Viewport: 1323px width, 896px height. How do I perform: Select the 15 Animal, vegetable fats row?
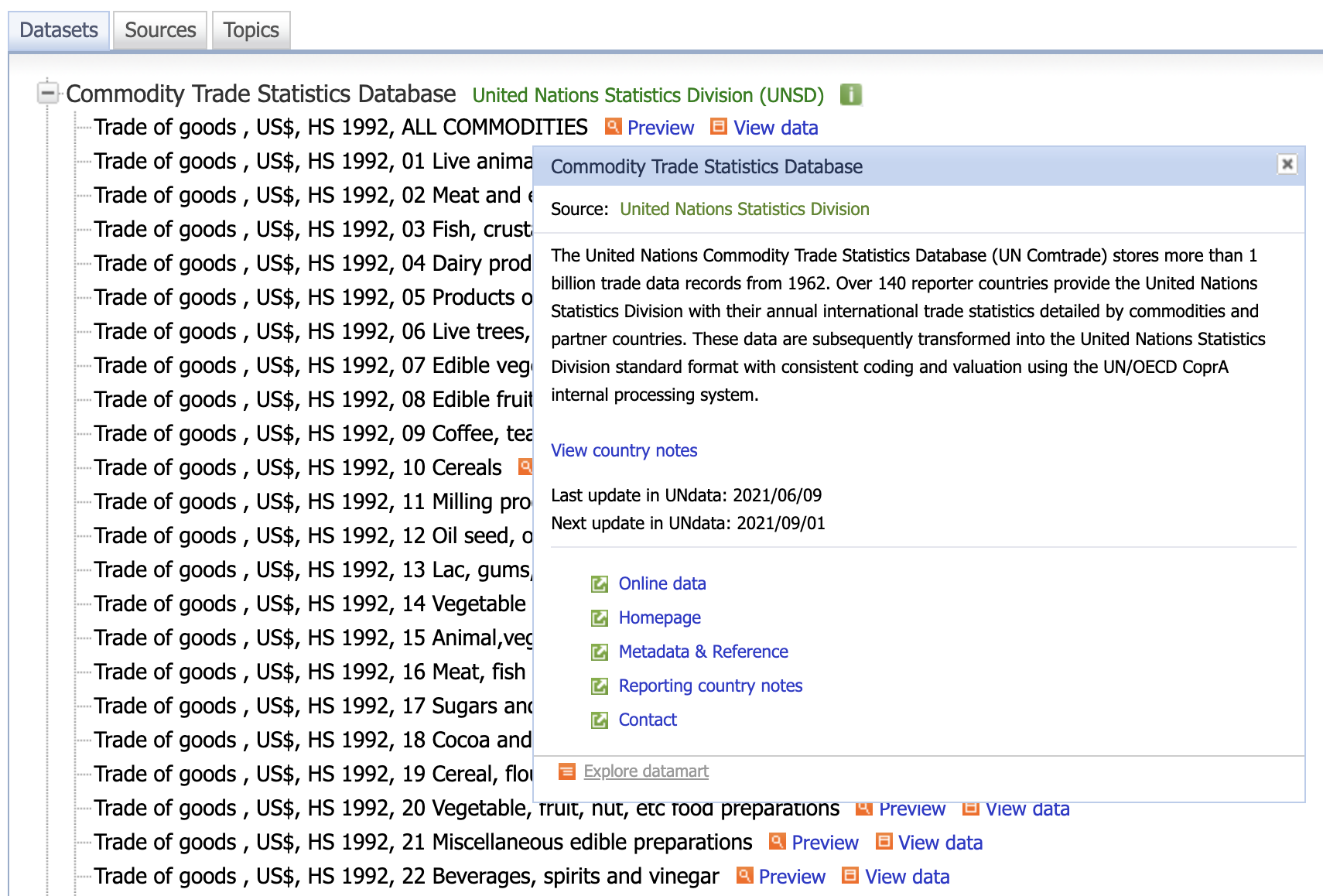click(x=313, y=638)
